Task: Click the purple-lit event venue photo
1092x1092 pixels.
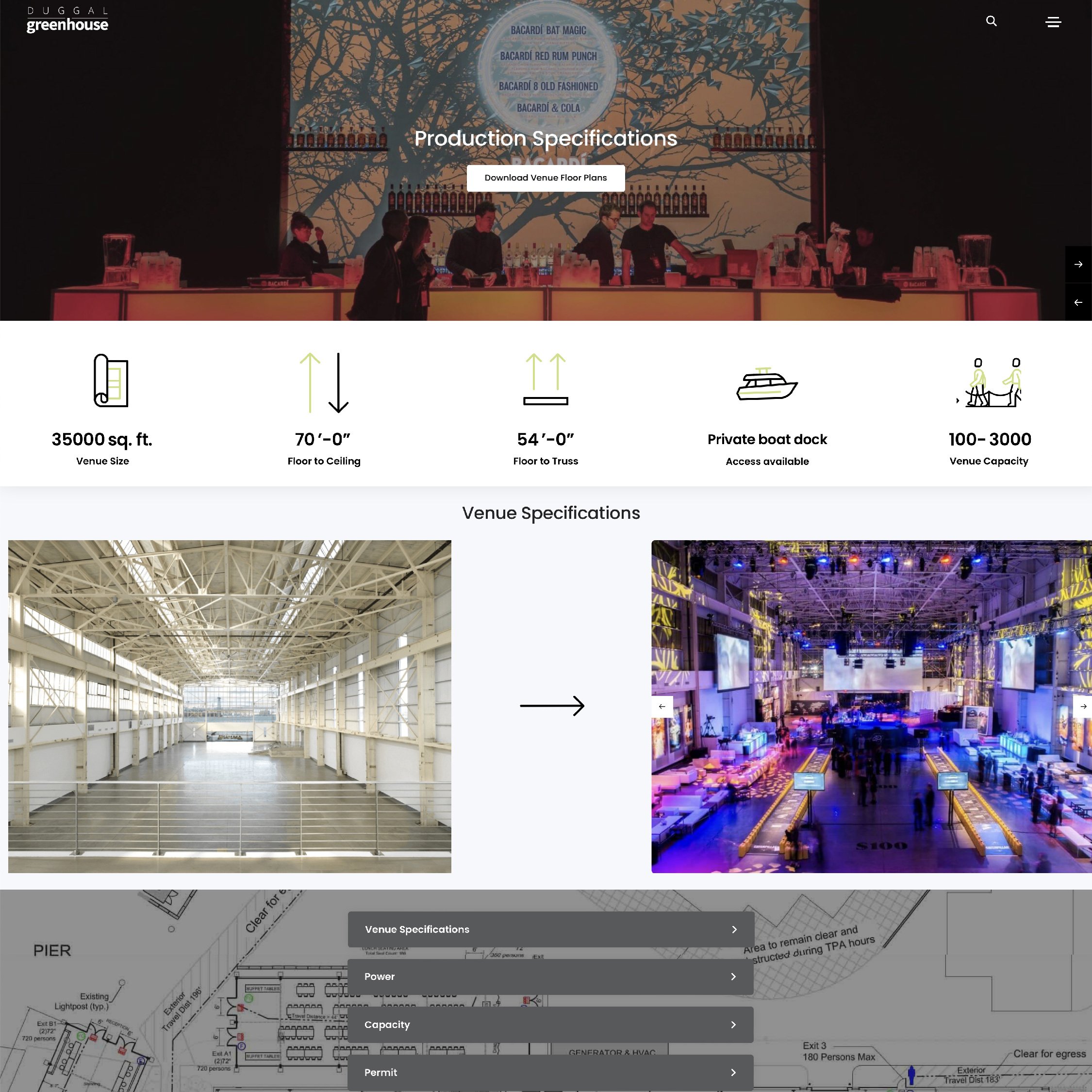Action: point(872,707)
